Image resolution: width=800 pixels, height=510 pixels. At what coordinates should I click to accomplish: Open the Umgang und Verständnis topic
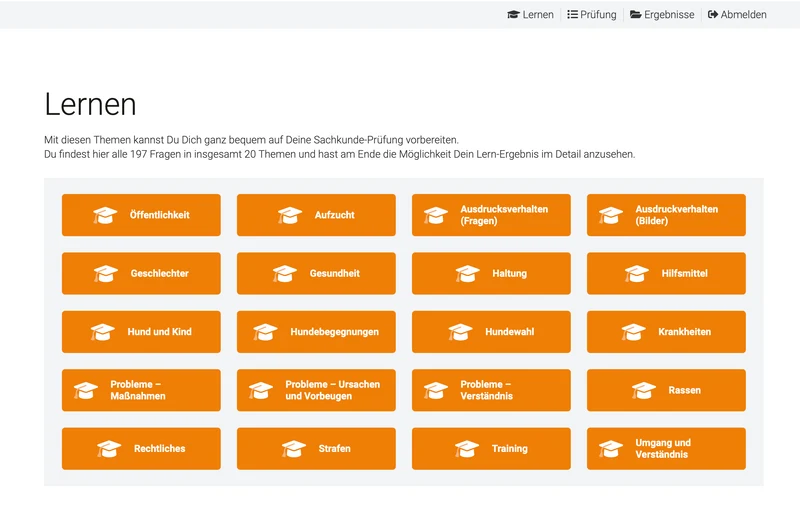click(666, 449)
